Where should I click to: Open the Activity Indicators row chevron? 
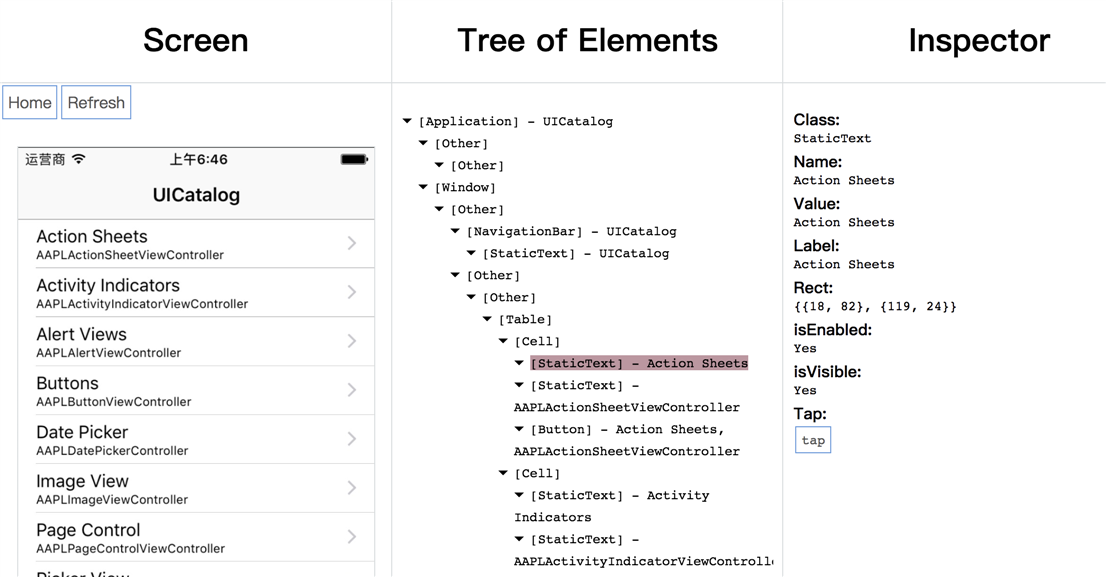click(352, 292)
